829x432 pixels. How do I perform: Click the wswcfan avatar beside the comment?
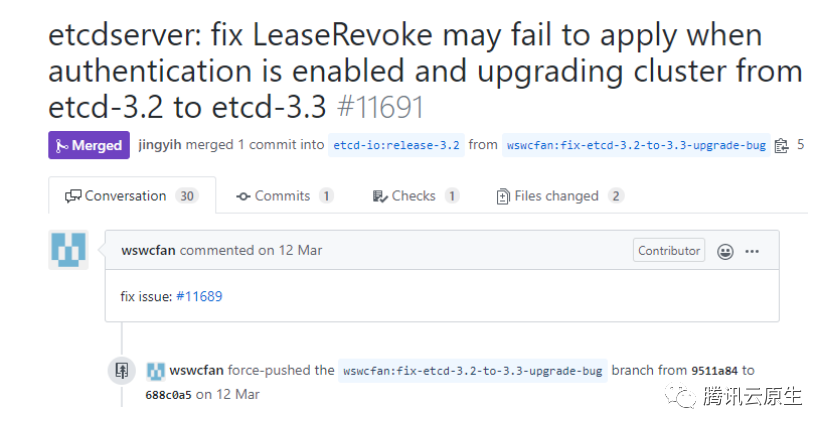pos(68,249)
